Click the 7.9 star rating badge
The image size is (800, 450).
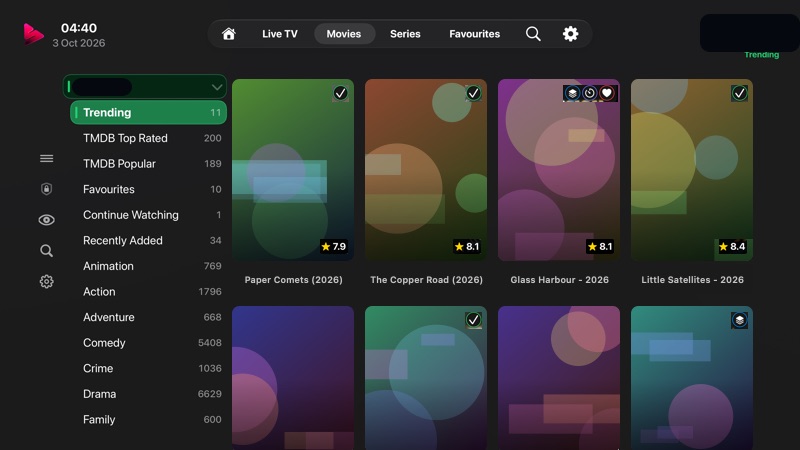coord(334,247)
